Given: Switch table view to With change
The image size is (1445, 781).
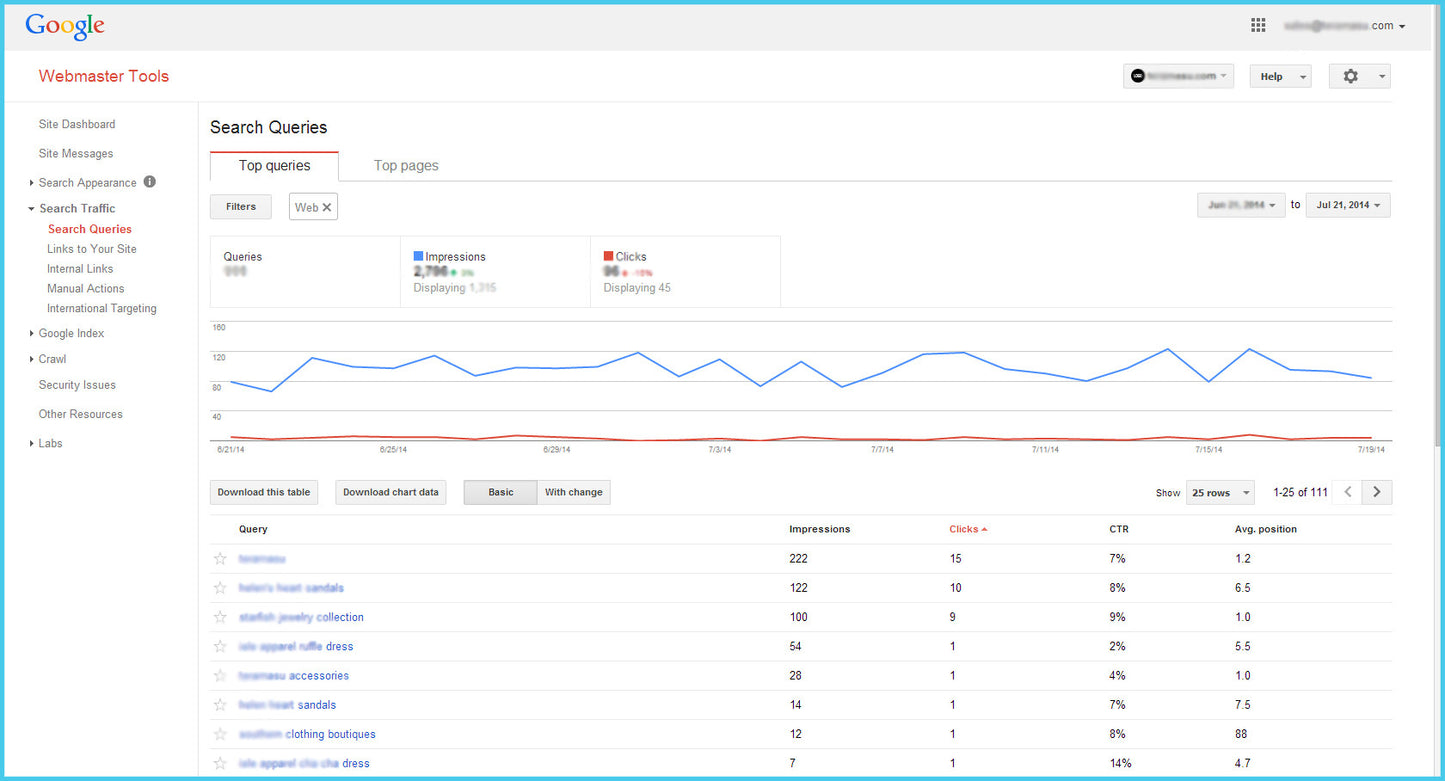Looking at the screenshot, I should click(x=573, y=492).
